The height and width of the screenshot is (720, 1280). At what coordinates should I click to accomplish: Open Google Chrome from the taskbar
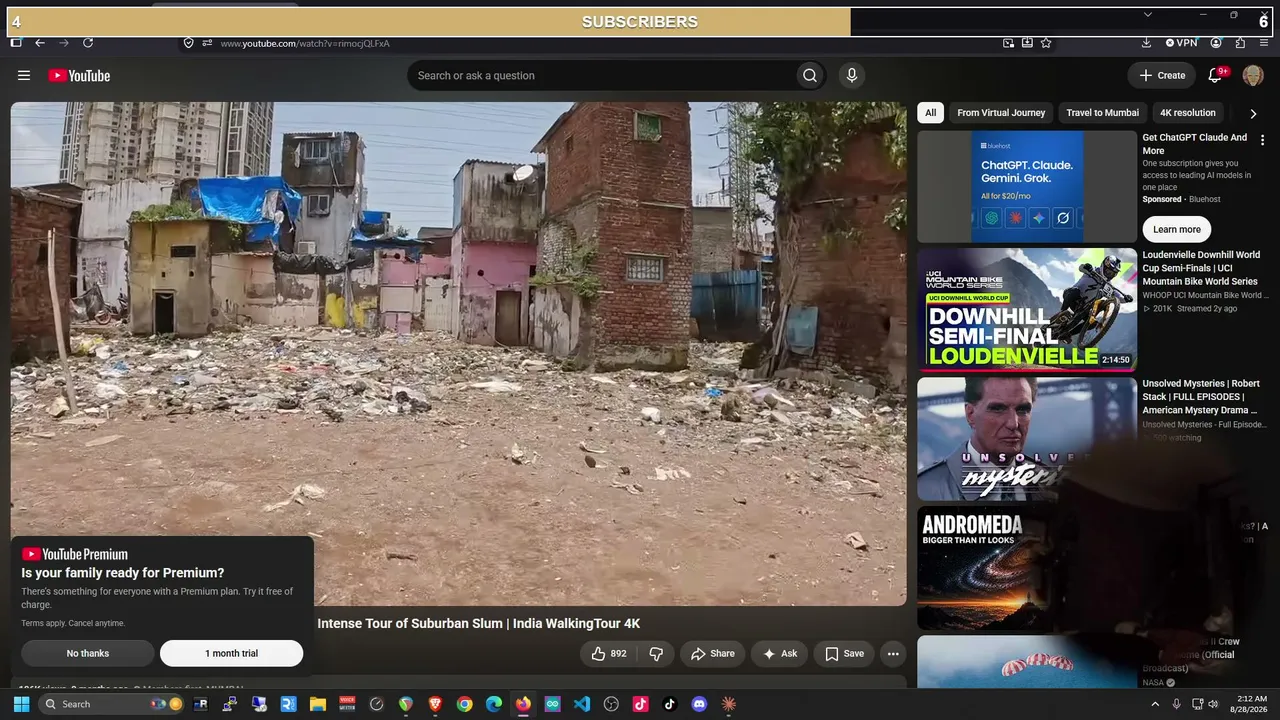[464, 704]
